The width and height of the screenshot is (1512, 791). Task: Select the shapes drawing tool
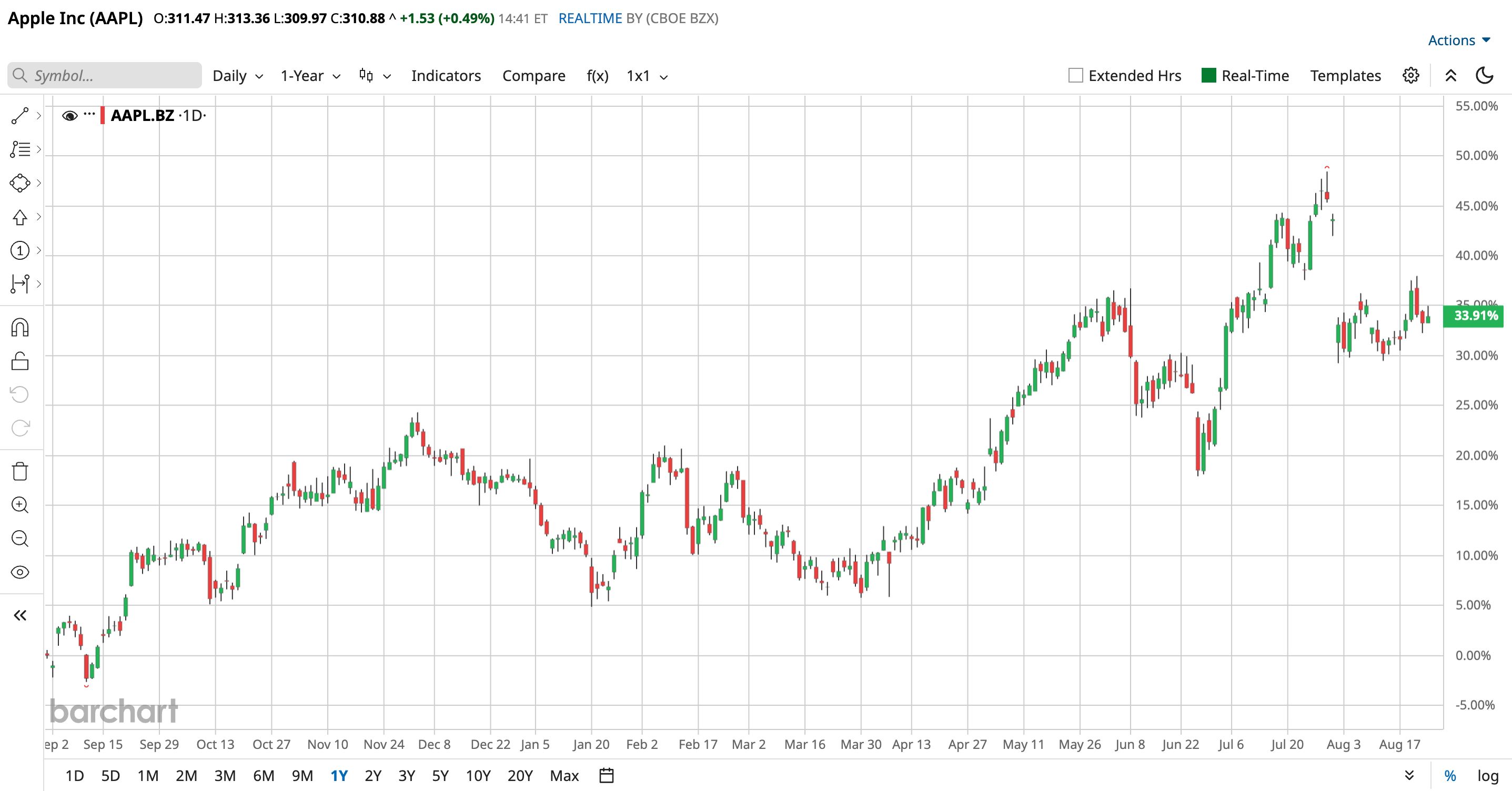20,183
